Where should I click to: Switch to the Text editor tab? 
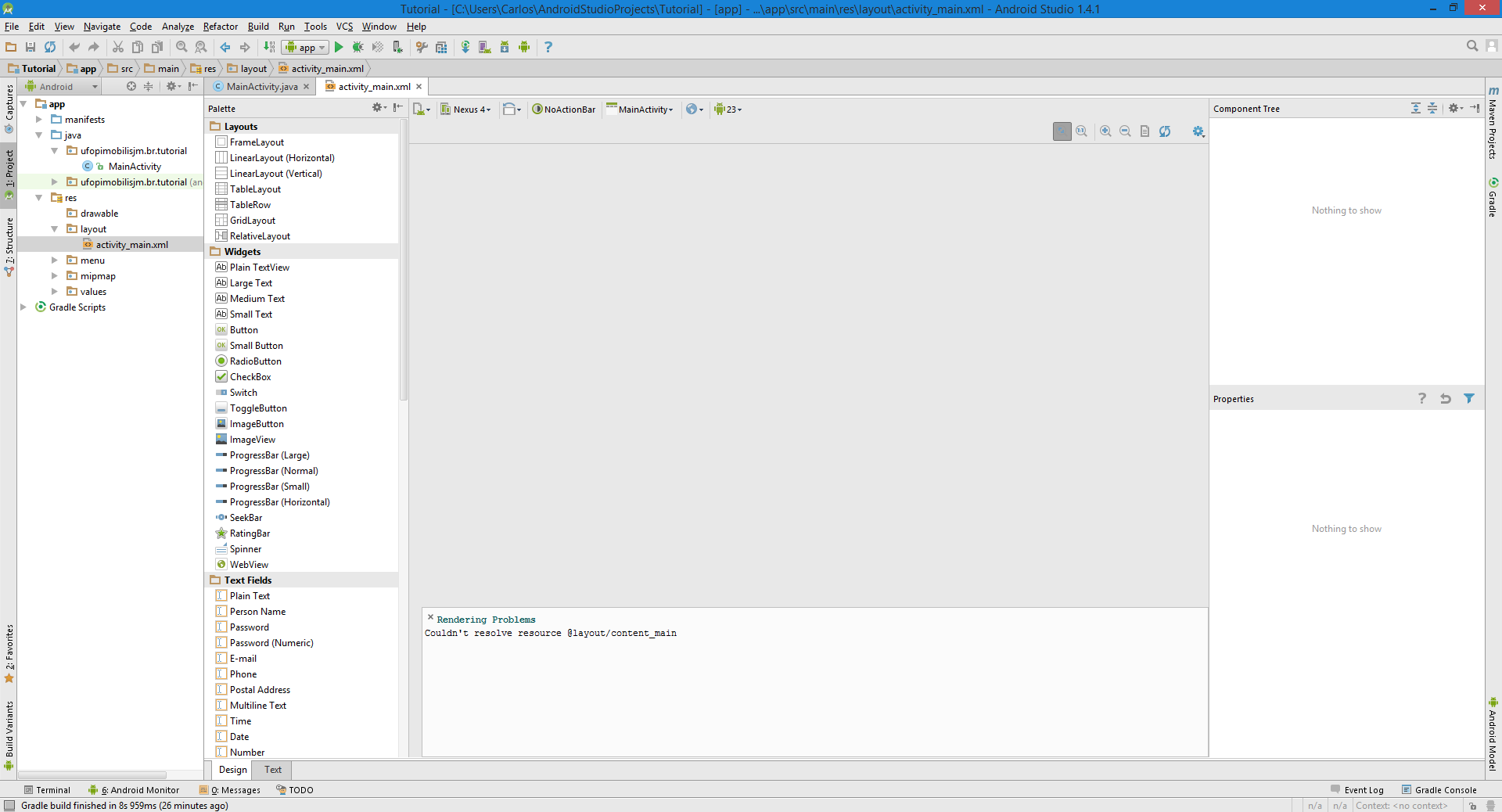tap(273, 770)
